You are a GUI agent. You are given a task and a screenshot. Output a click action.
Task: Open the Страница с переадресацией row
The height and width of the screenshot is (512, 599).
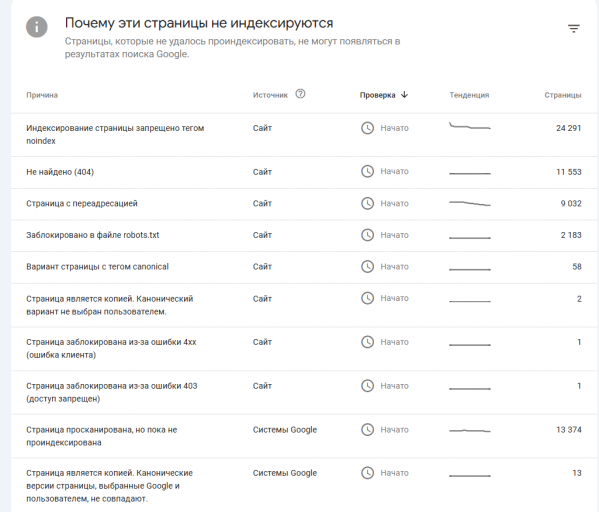pyautogui.click(x=304, y=204)
